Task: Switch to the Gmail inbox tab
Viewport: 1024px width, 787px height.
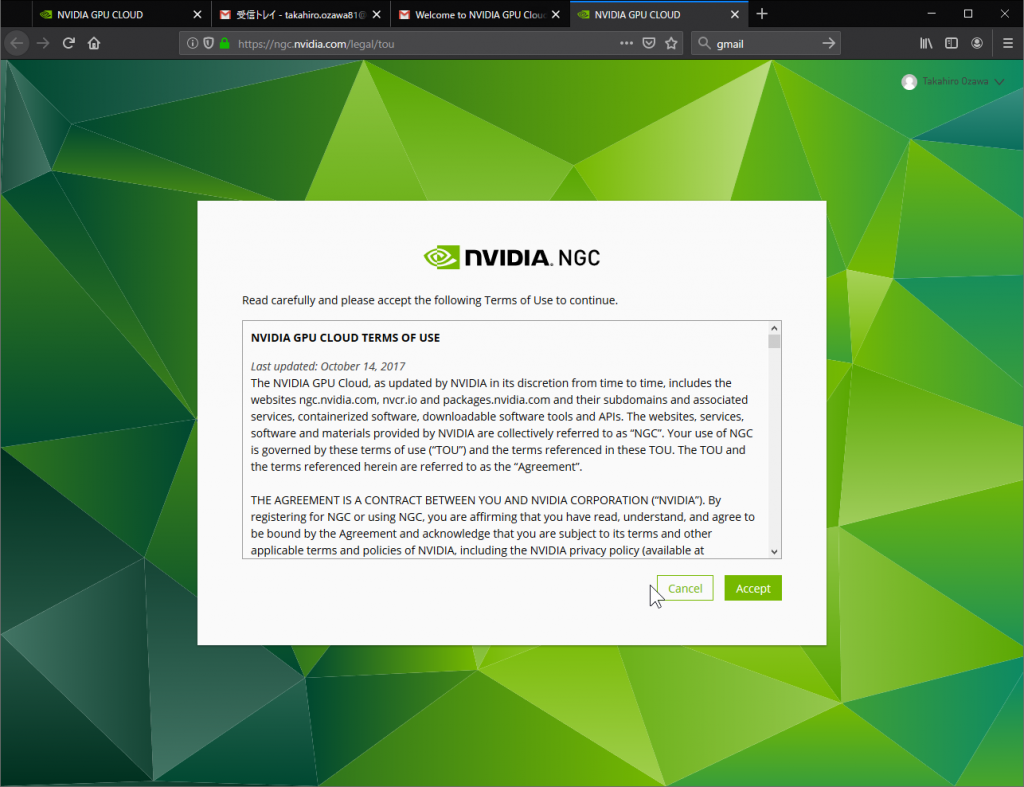Action: coord(296,15)
